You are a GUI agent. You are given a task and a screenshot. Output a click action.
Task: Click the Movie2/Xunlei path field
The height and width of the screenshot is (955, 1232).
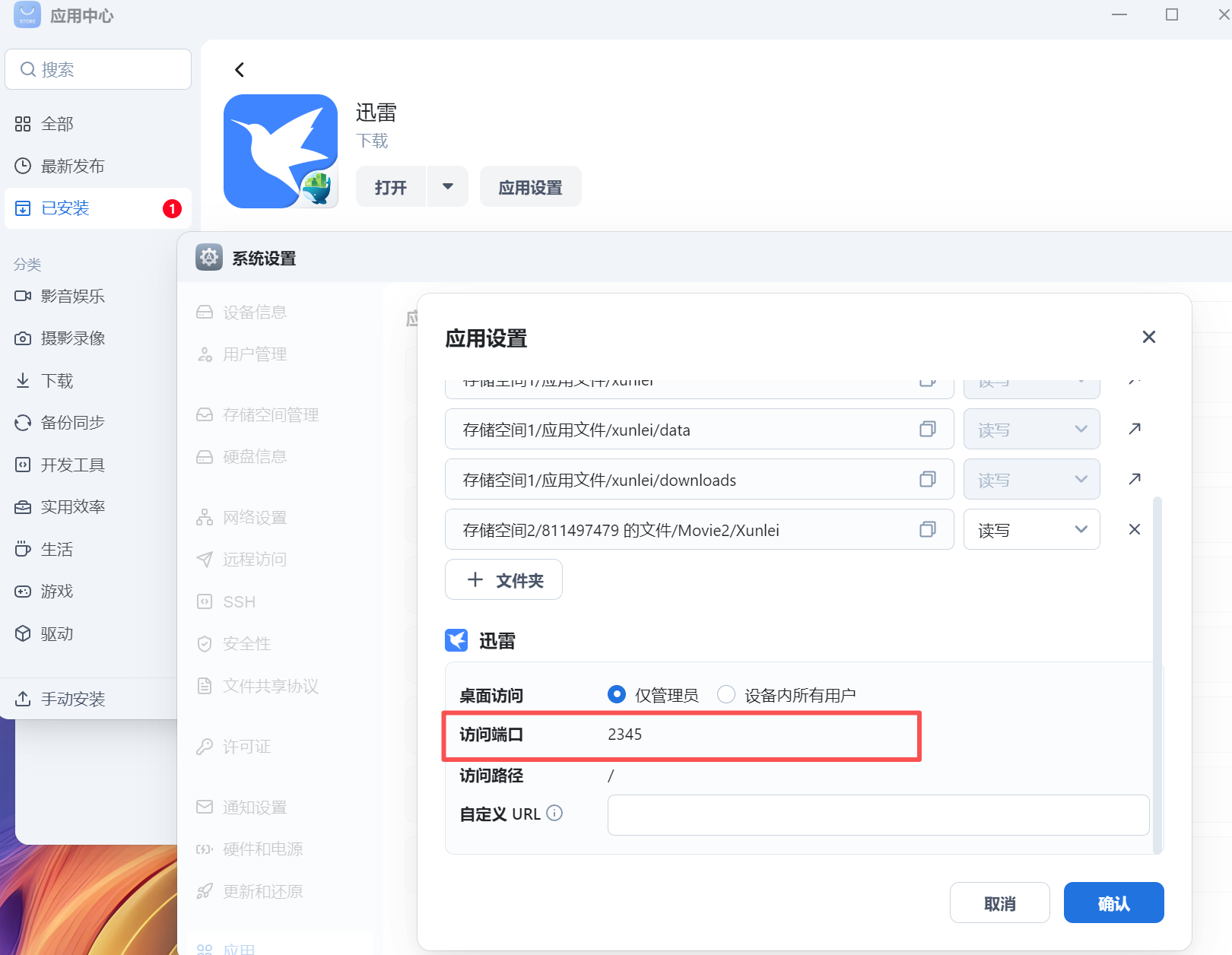(x=700, y=529)
